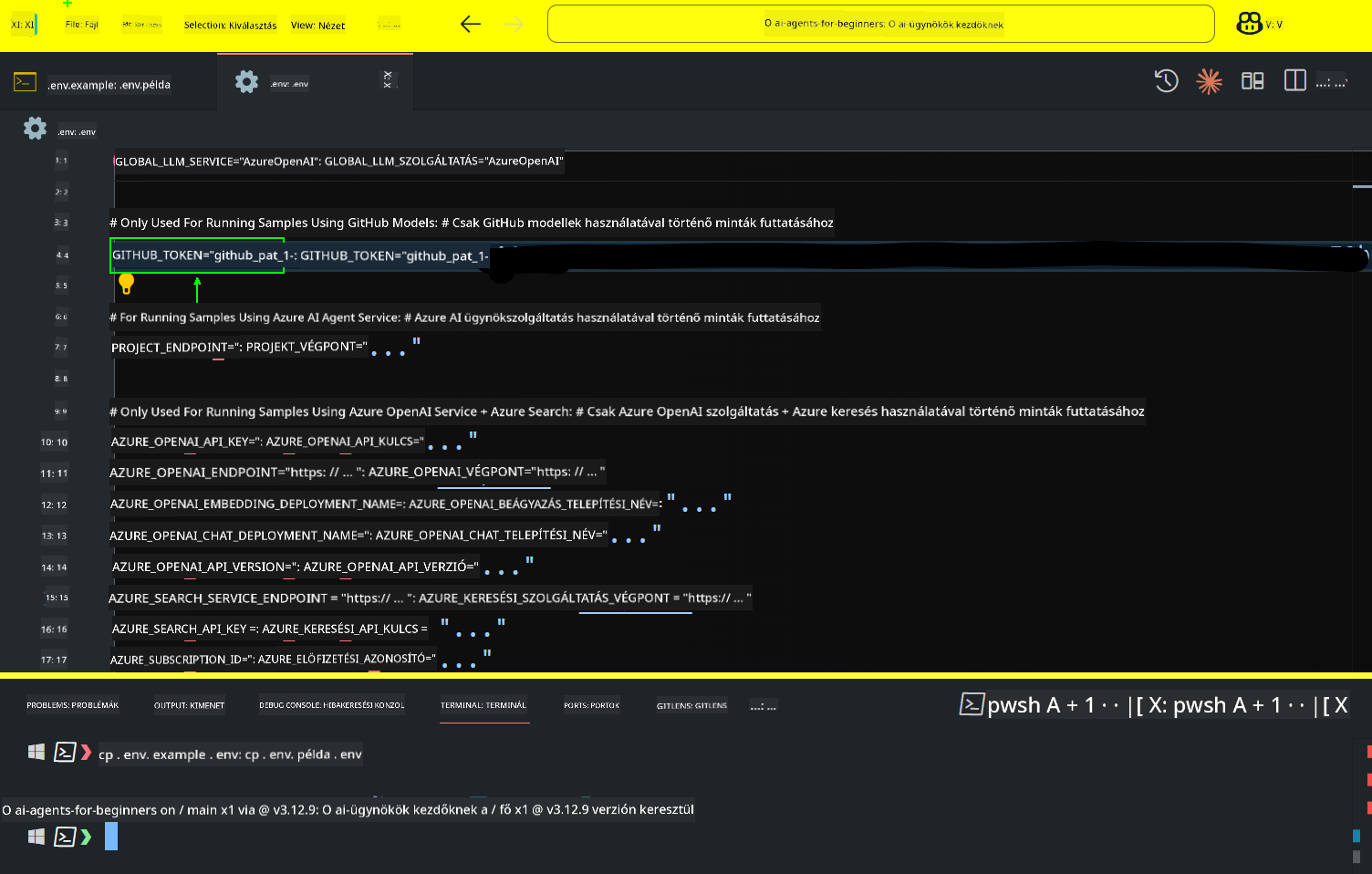1372x874 pixels.
Task: Click line number 10 in gutter
Action: point(54,442)
